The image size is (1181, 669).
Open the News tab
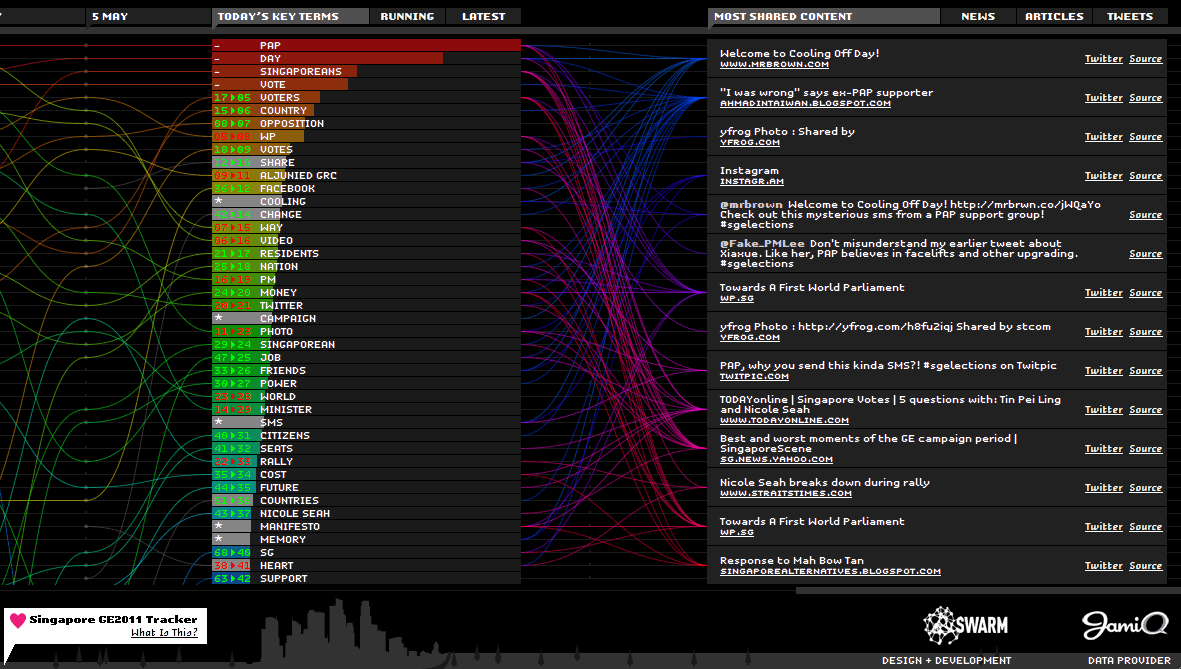[x=978, y=16]
